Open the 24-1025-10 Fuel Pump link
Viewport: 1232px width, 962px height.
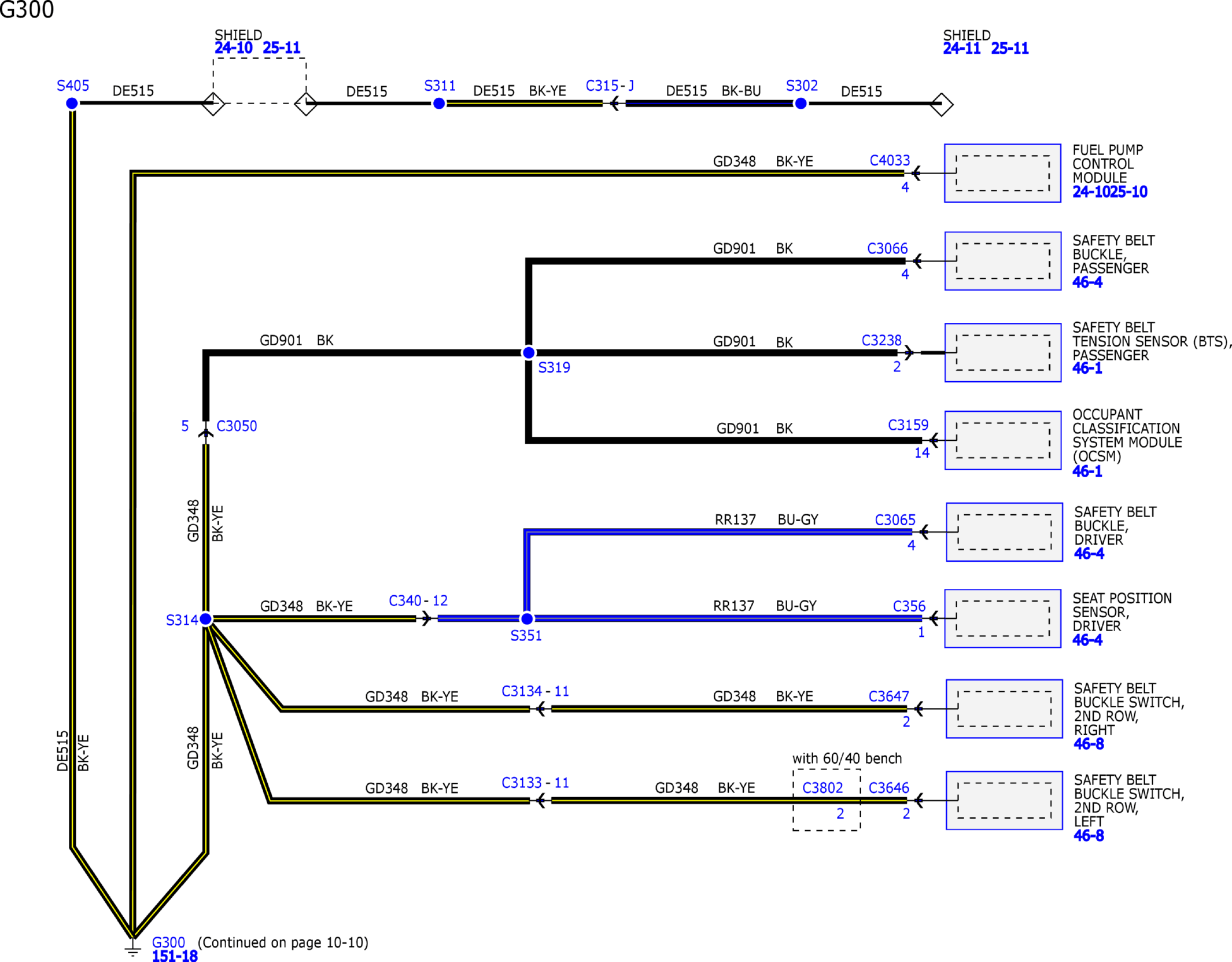coord(1110,192)
